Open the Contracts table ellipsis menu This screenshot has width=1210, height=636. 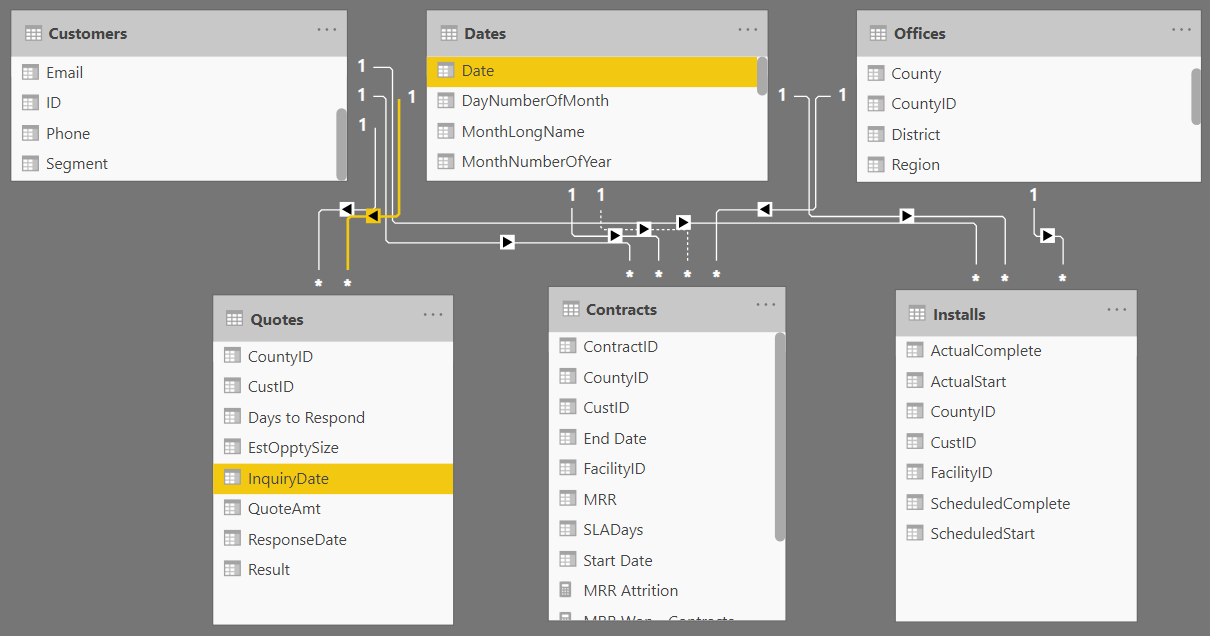tap(766, 305)
